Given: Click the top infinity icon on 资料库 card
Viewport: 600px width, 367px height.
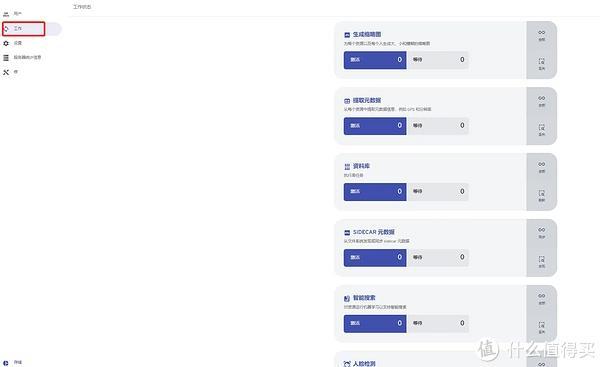Looking at the screenshot, I should [x=541, y=167].
